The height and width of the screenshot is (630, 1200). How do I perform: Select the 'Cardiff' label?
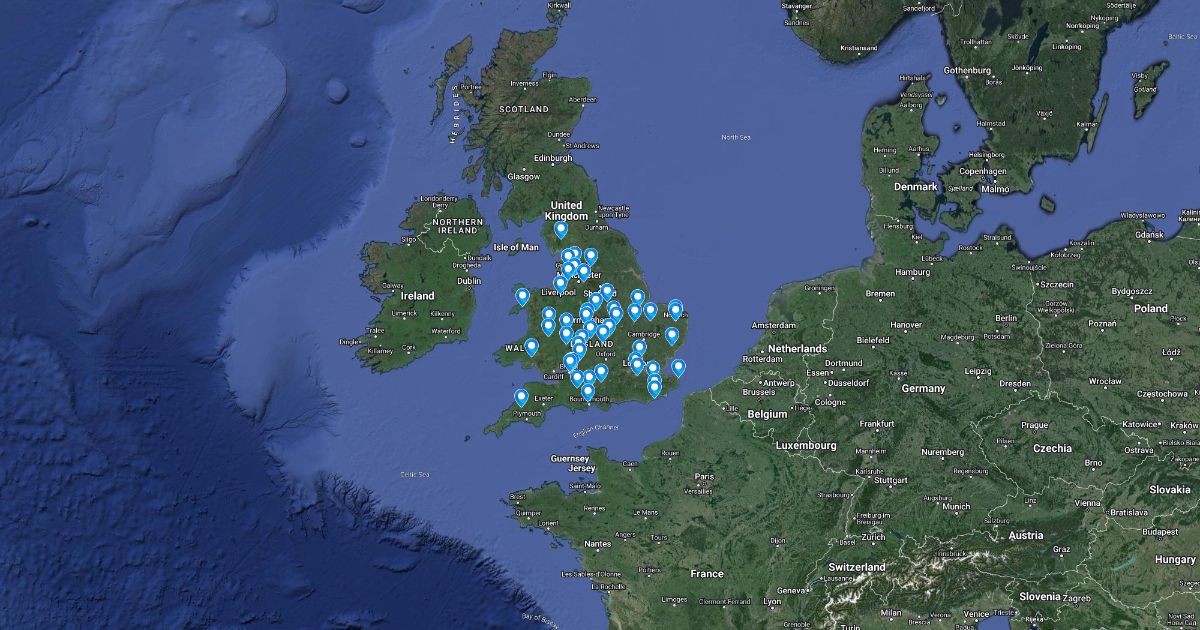(x=553, y=377)
